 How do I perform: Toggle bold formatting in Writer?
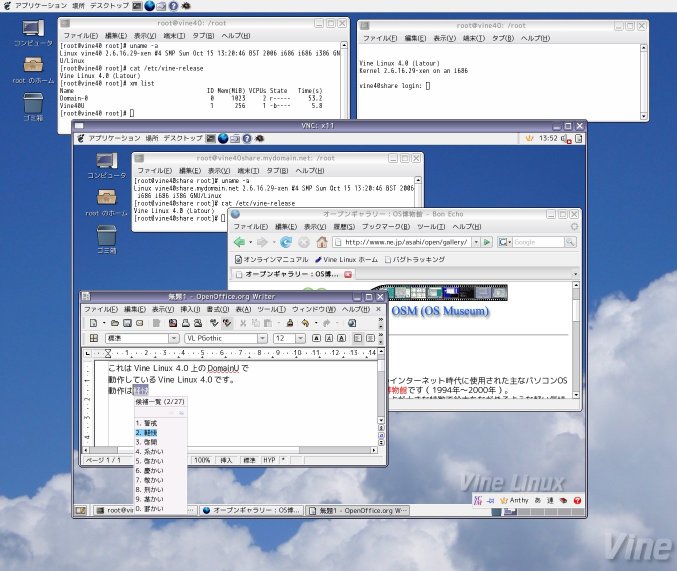(316, 338)
